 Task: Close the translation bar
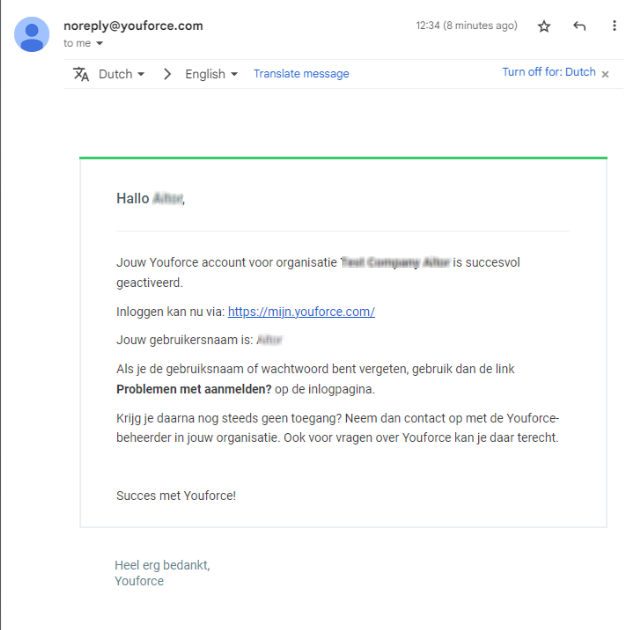tap(605, 74)
